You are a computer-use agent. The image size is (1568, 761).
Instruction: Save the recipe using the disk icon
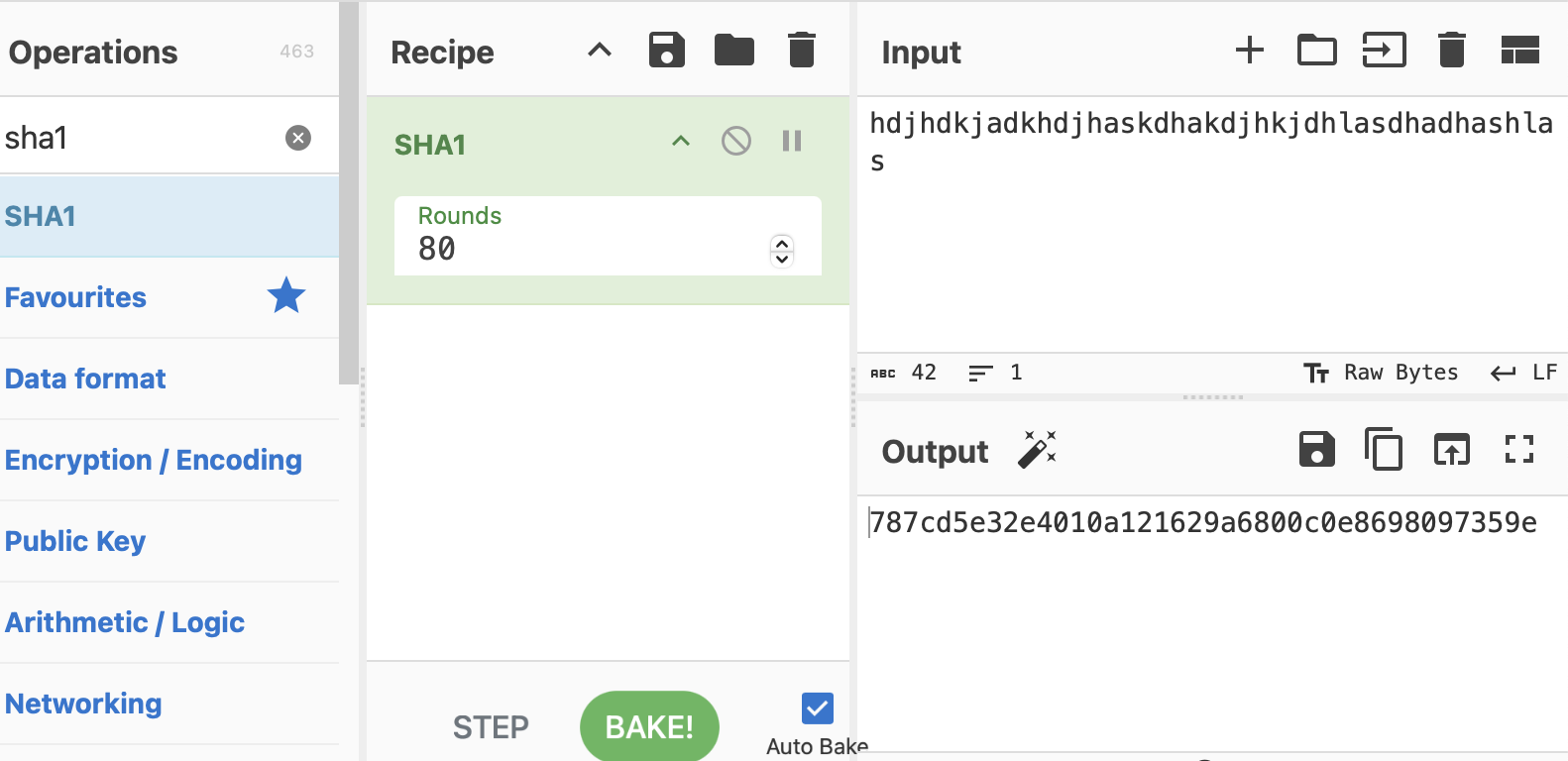click(666, 50)
